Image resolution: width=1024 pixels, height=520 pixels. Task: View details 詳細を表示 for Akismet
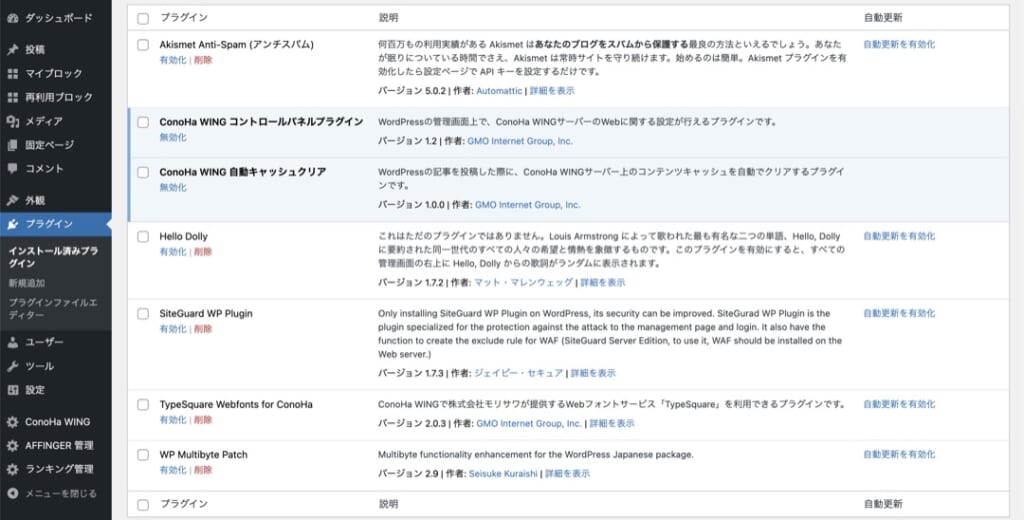(552, 91)
